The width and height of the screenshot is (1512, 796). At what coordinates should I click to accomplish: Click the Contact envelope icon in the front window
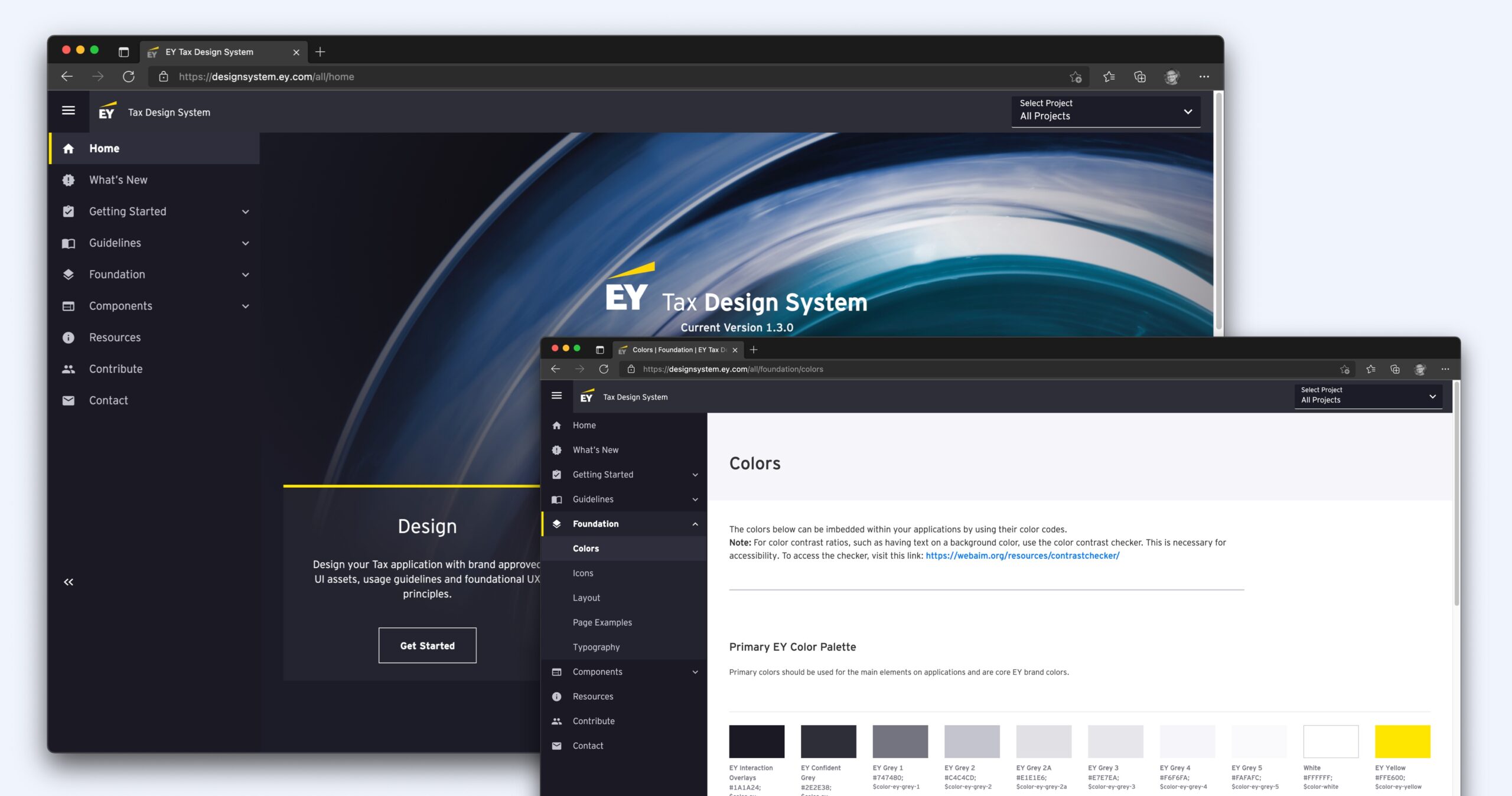coord(556,746)
